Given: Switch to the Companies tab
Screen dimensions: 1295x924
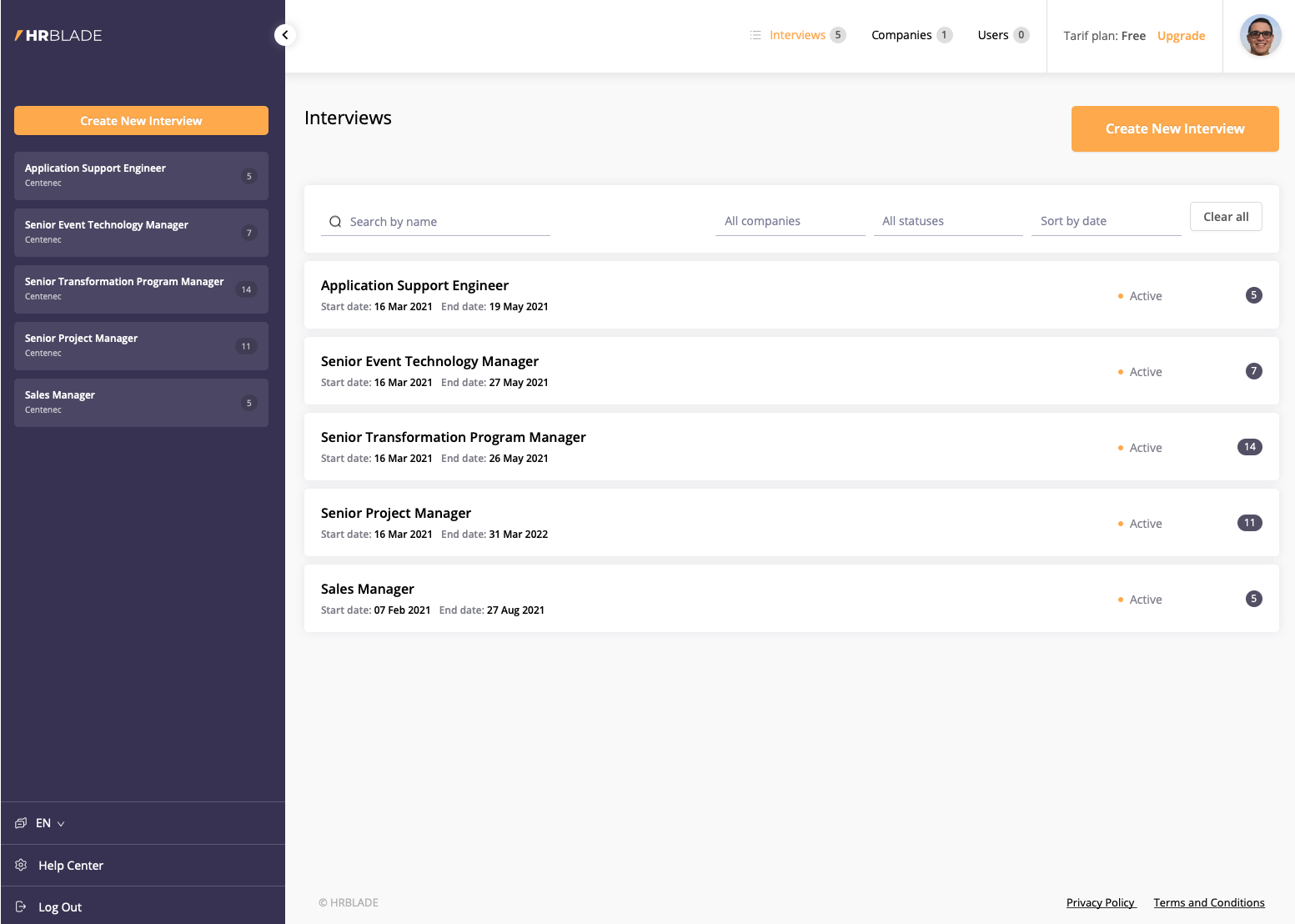Looking at the screenshot, I should 901,35.
